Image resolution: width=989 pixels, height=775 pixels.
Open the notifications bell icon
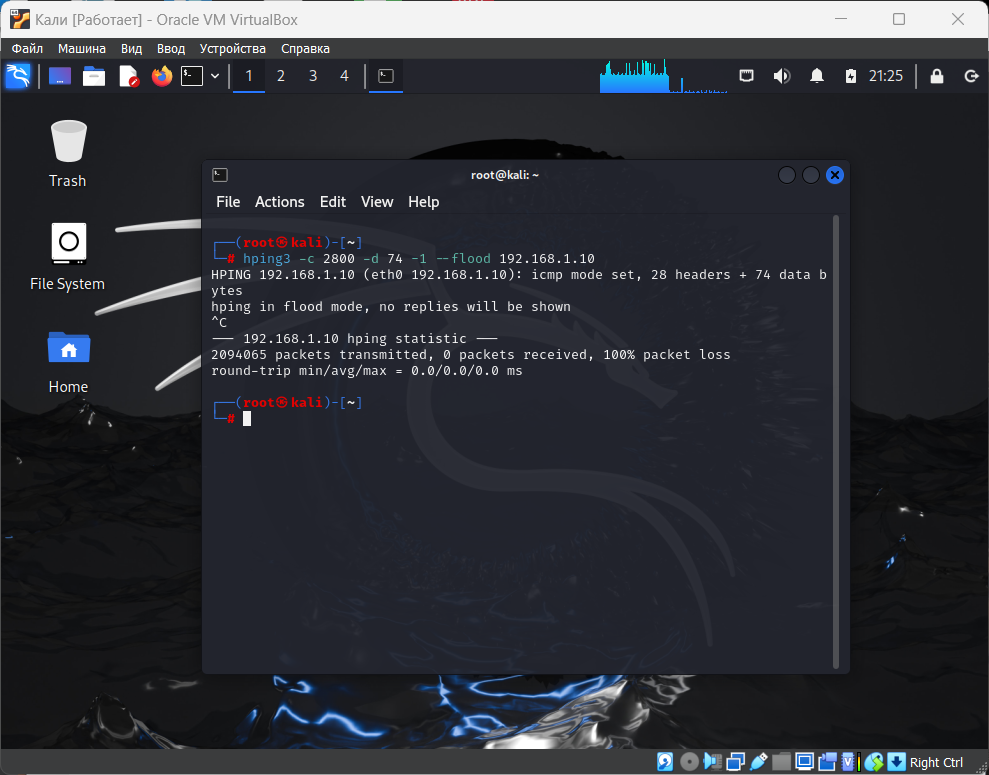817,76
